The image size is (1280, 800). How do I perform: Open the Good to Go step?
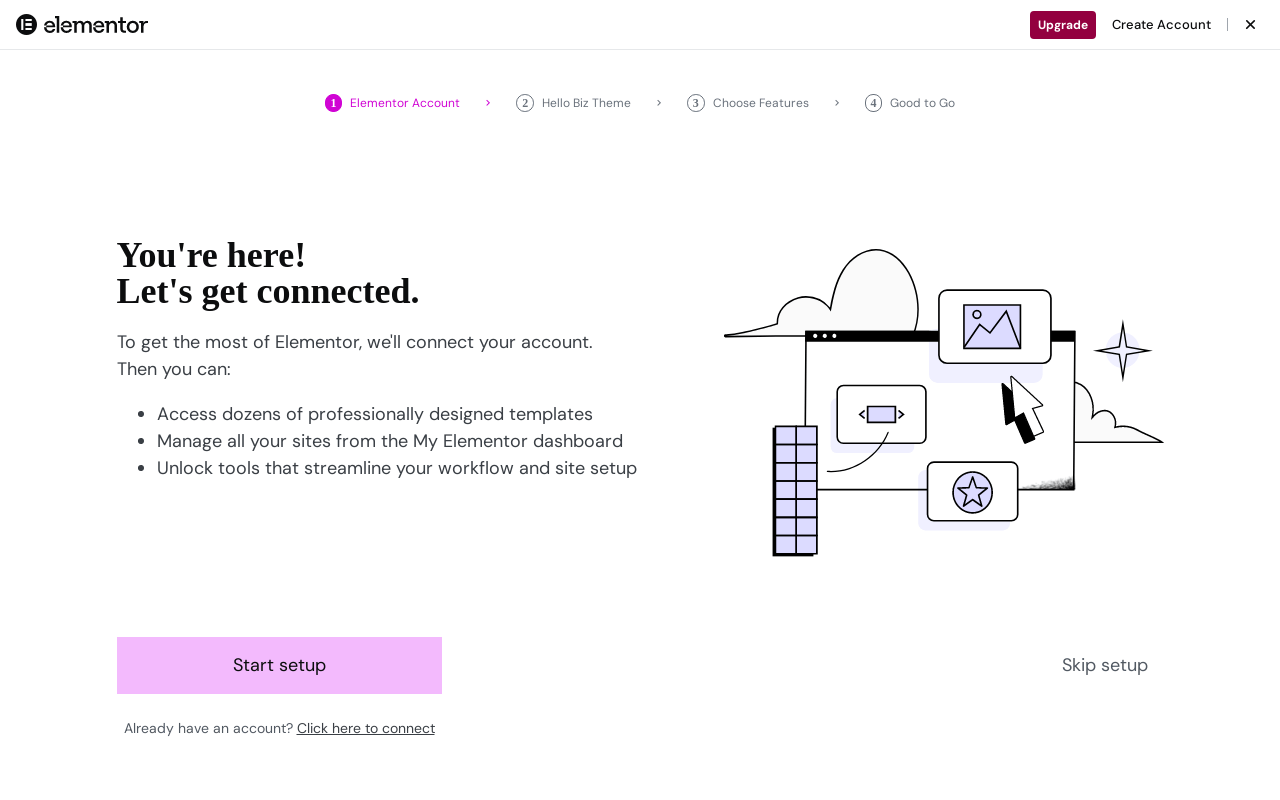[922, 103]
